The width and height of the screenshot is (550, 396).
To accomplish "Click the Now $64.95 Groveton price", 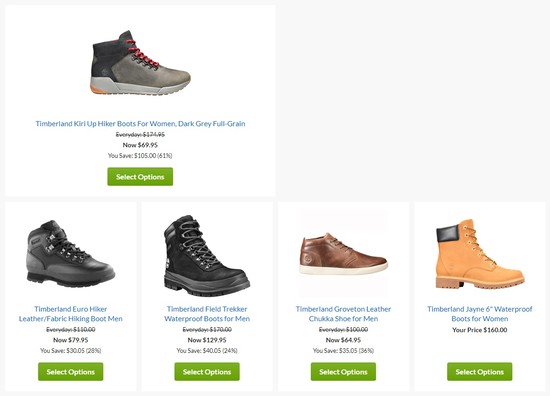I will point(343,340).
